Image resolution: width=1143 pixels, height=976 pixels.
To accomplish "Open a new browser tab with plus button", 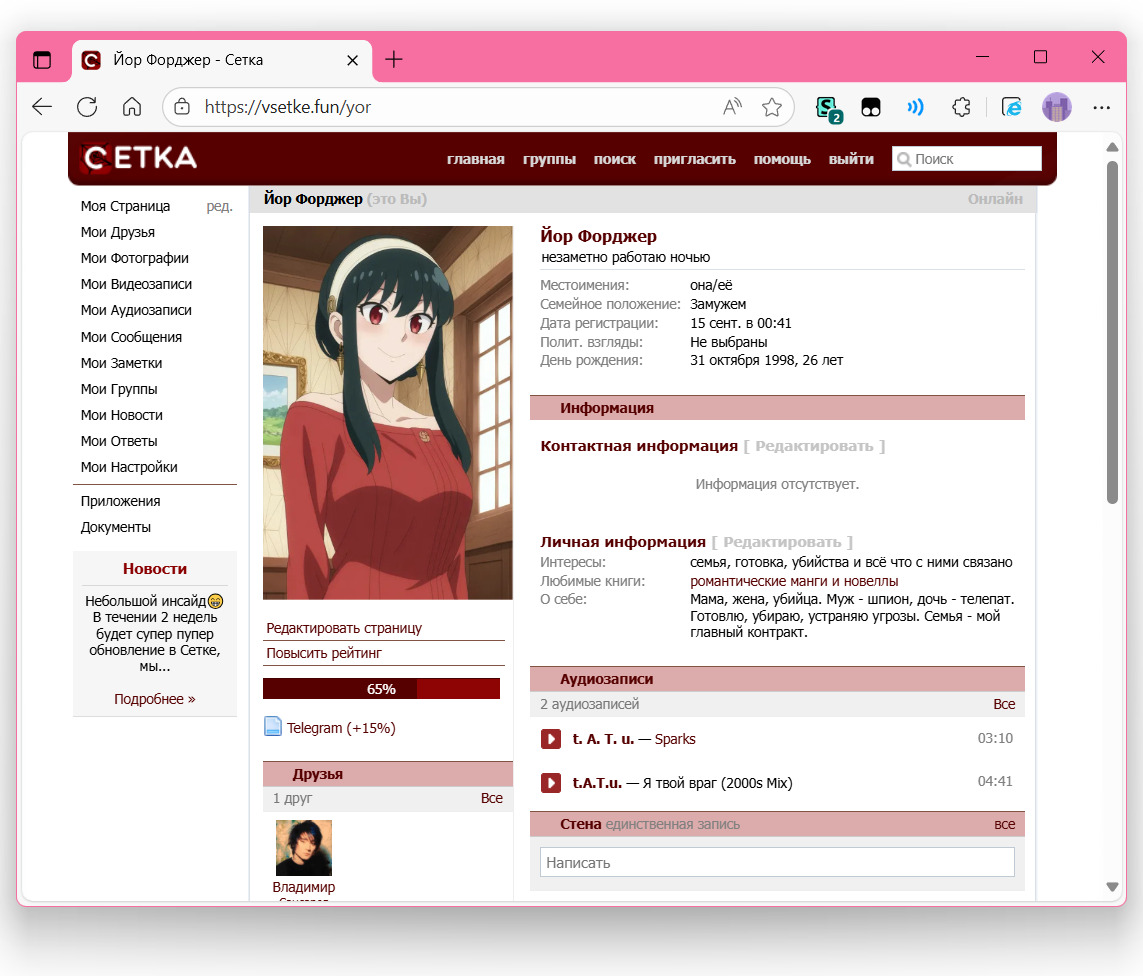I will [x=394, y=59].
